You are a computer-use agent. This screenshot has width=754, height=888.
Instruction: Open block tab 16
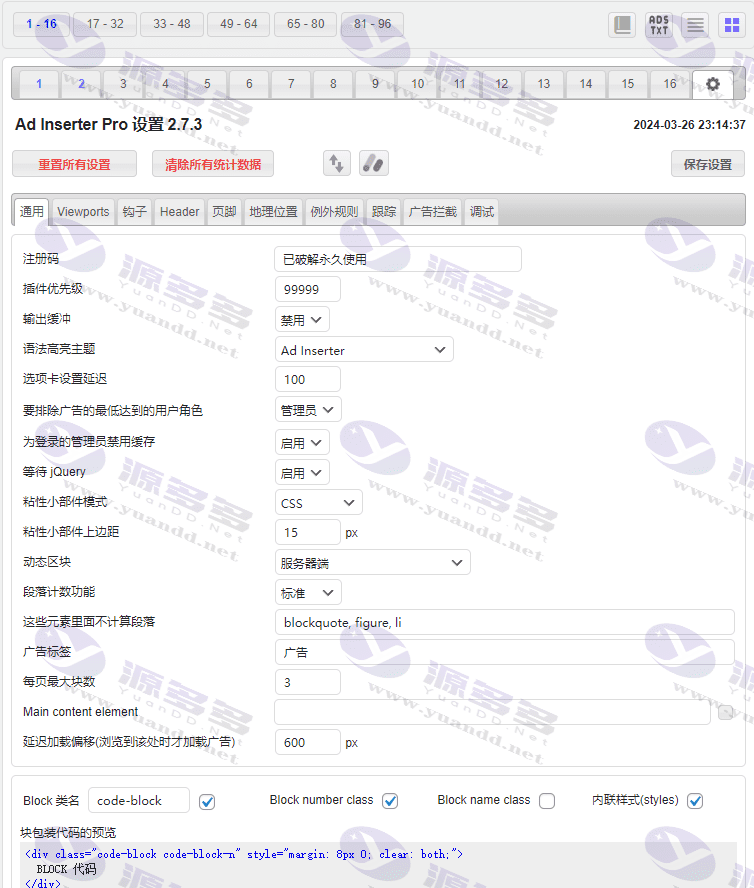670,84
